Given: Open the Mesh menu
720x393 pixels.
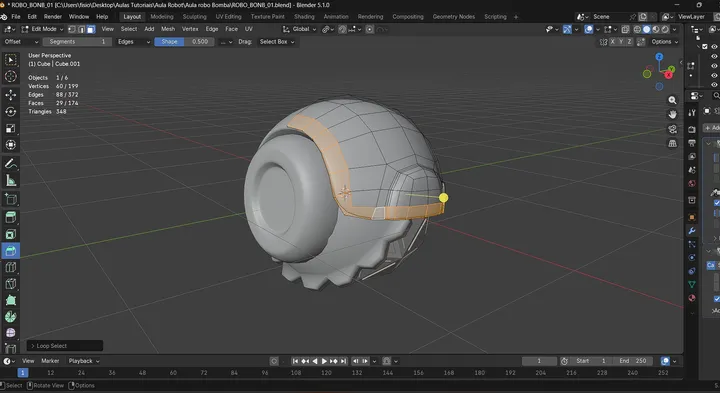Looking at the screenshot, I should click(168, 29).
